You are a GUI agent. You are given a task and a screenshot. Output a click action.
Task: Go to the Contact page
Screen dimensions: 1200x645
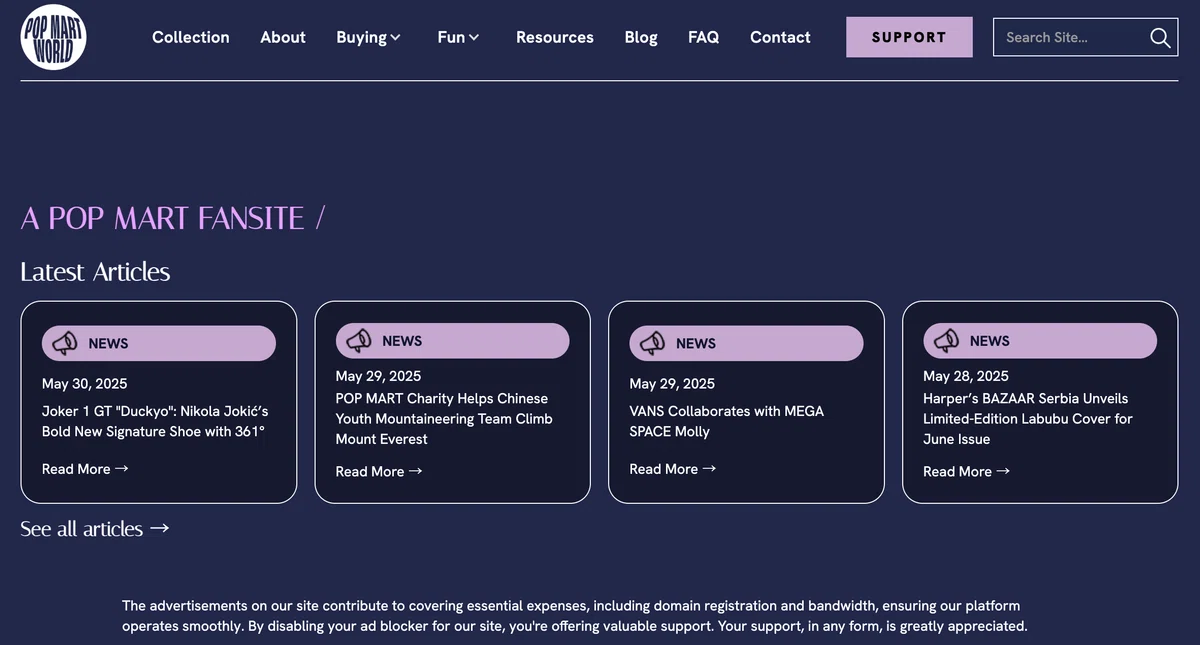(x=780, y=37)
